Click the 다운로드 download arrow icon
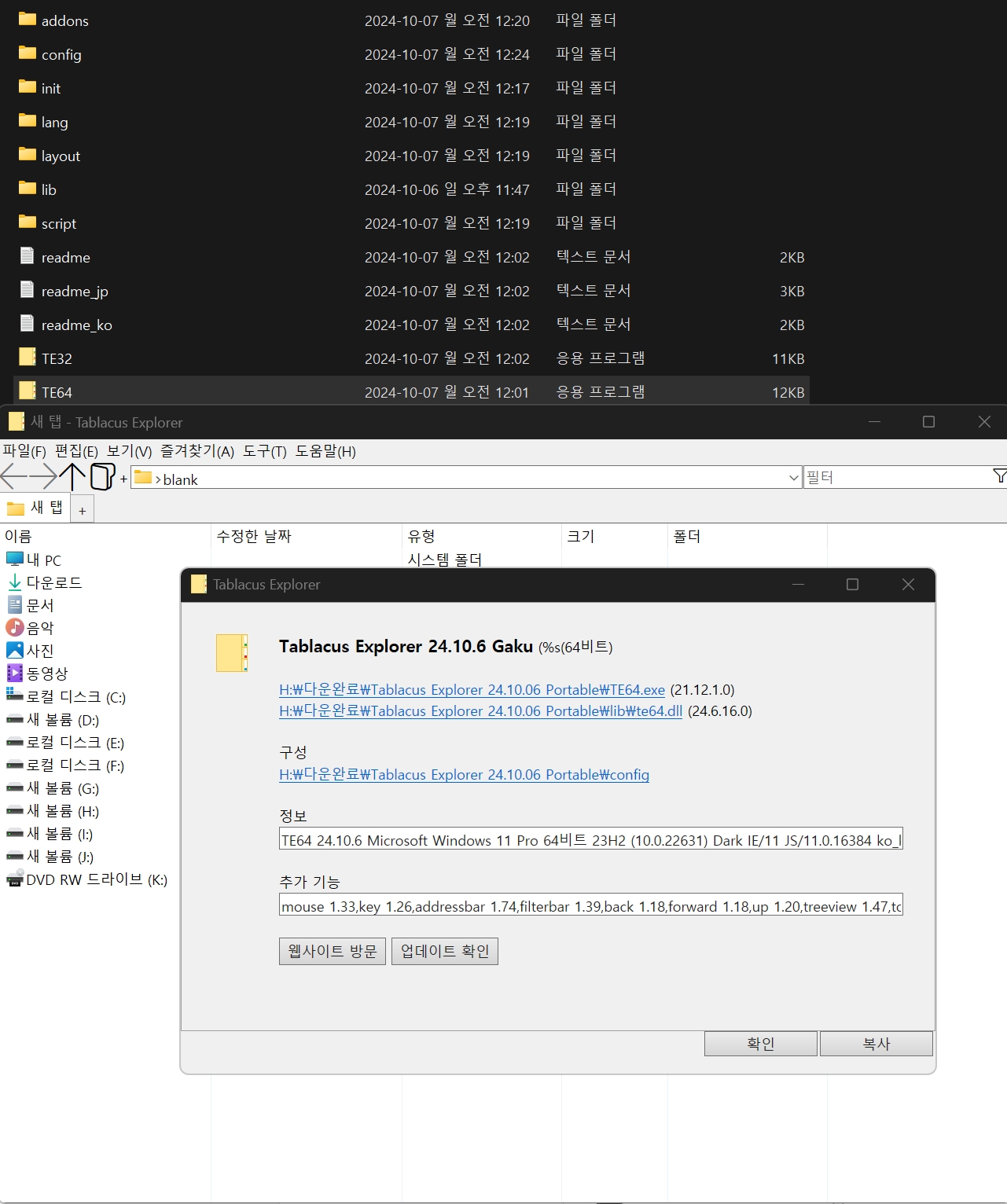The height and width of the screenshot is (1204, 1007). tap(15, 582)
